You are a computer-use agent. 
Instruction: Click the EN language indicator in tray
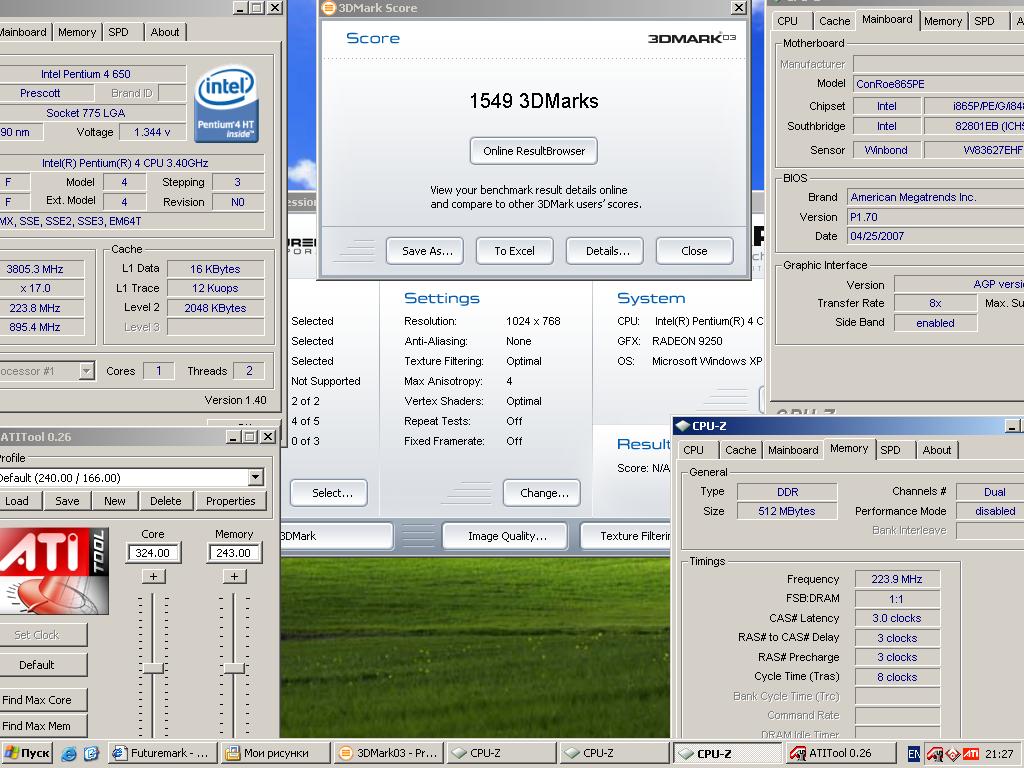(x=914, y=754)
